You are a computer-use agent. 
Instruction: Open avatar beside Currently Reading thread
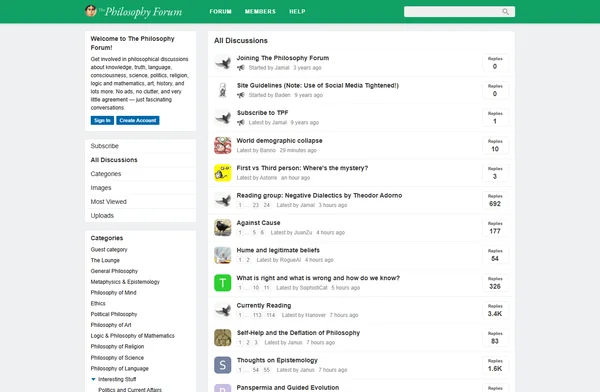click(x=223, y=310)
